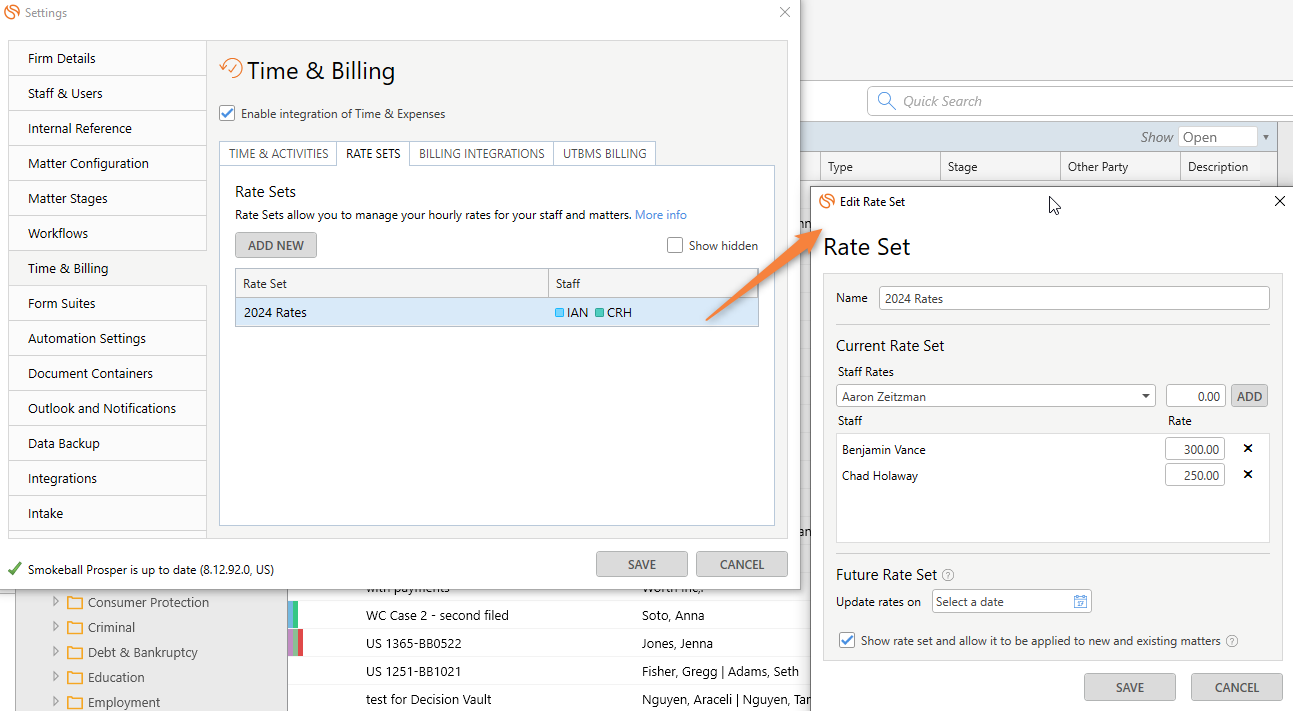Click the help icon beside Future Rate Set
This screenshot has width=1293, height=711.
click(948, 575)
